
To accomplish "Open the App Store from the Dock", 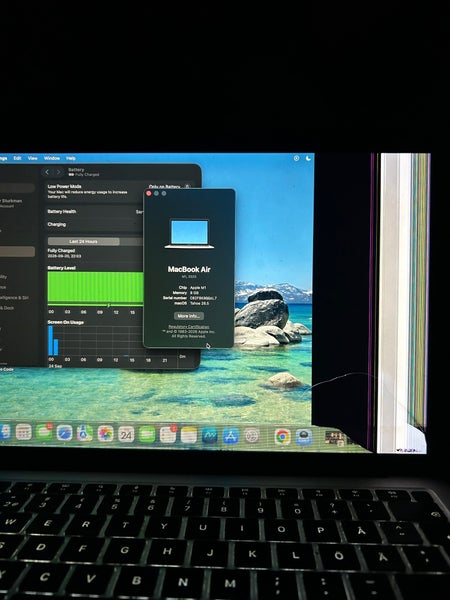I will (x=231, y=436).
